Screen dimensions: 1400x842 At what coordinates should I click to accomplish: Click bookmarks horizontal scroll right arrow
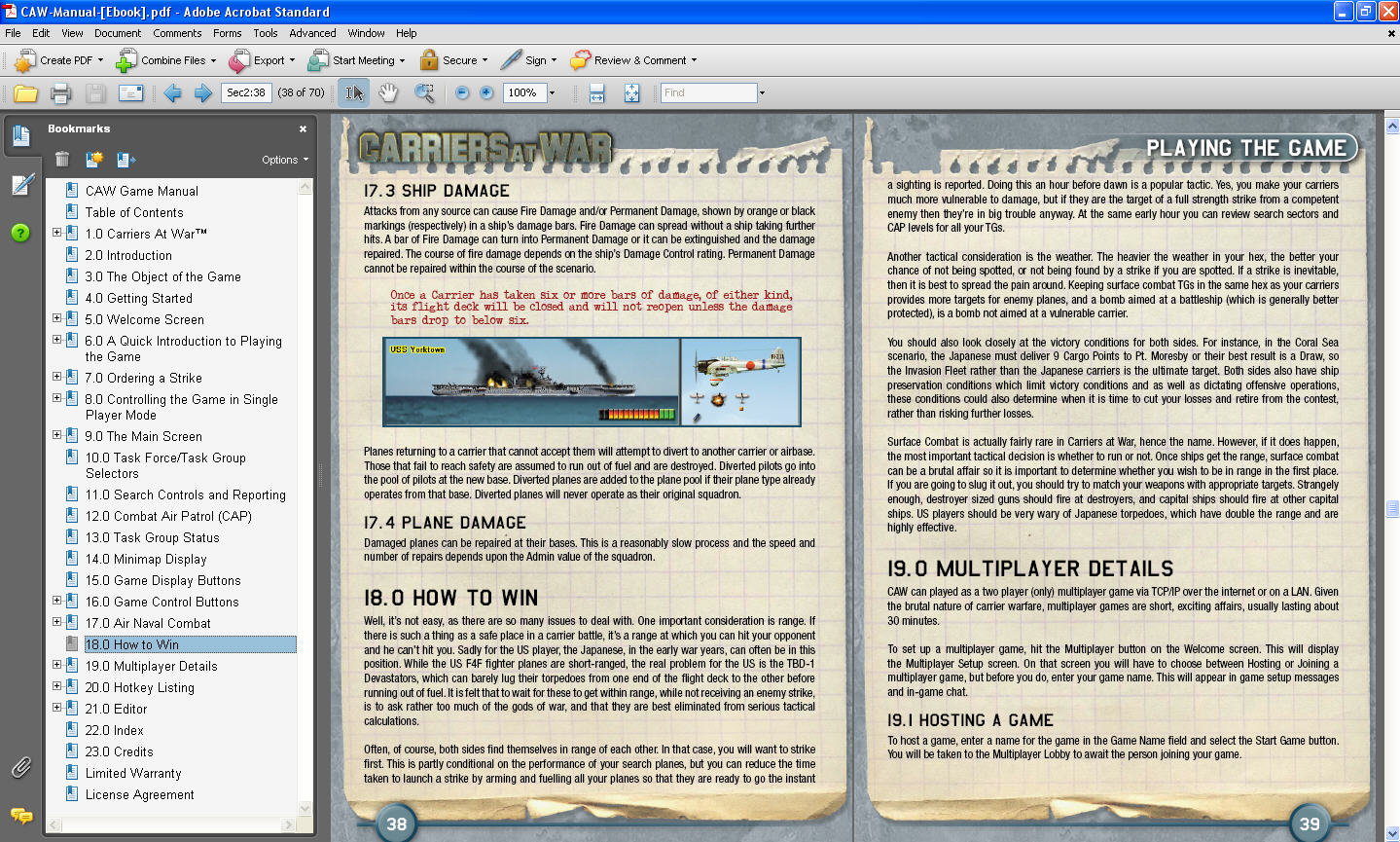[288, 824]
